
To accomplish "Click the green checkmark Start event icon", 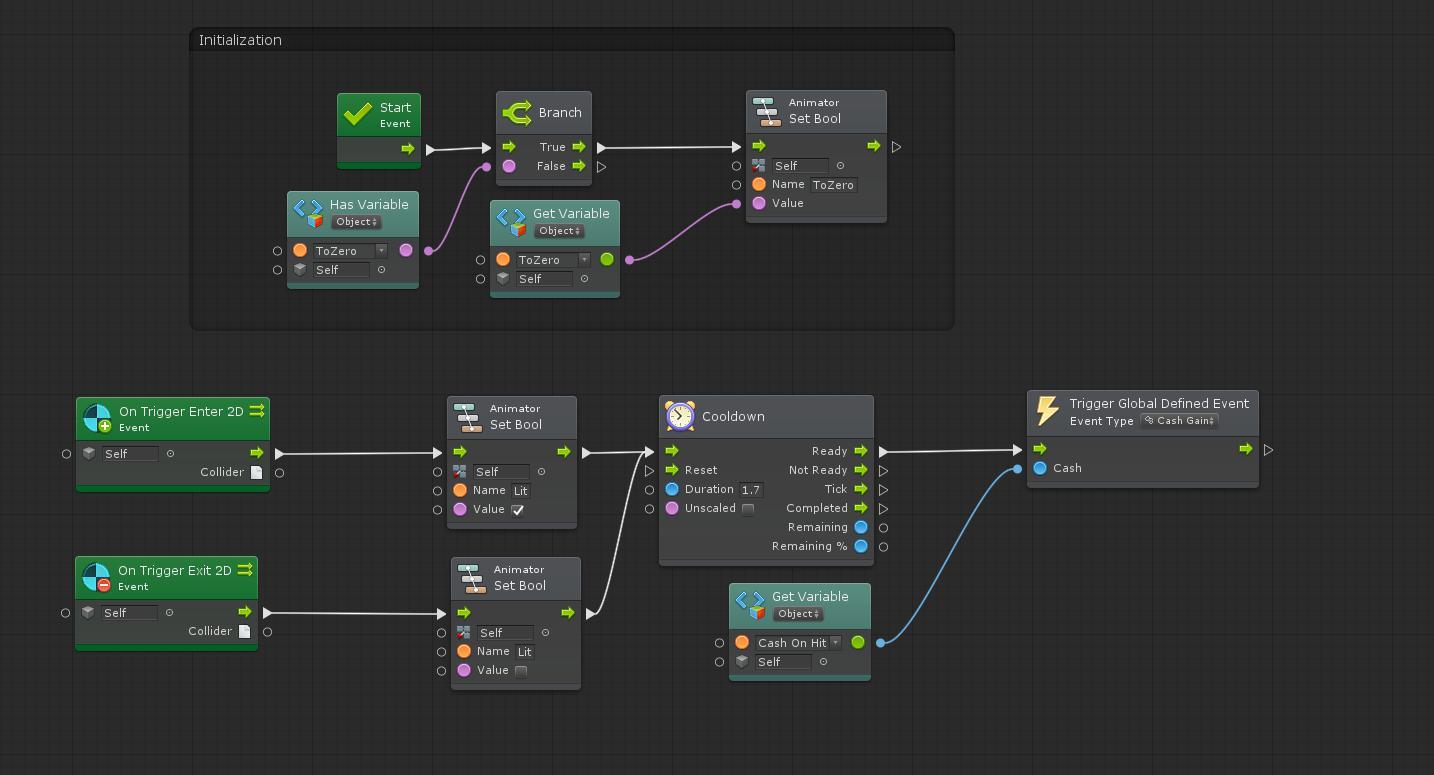I will 357,114.
